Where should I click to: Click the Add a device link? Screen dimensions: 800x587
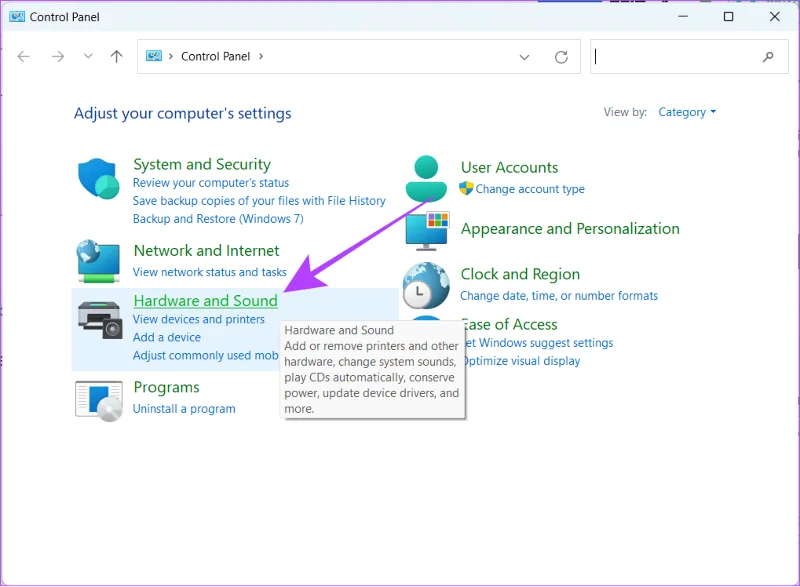pyautogui.click(x=167, y=338)
